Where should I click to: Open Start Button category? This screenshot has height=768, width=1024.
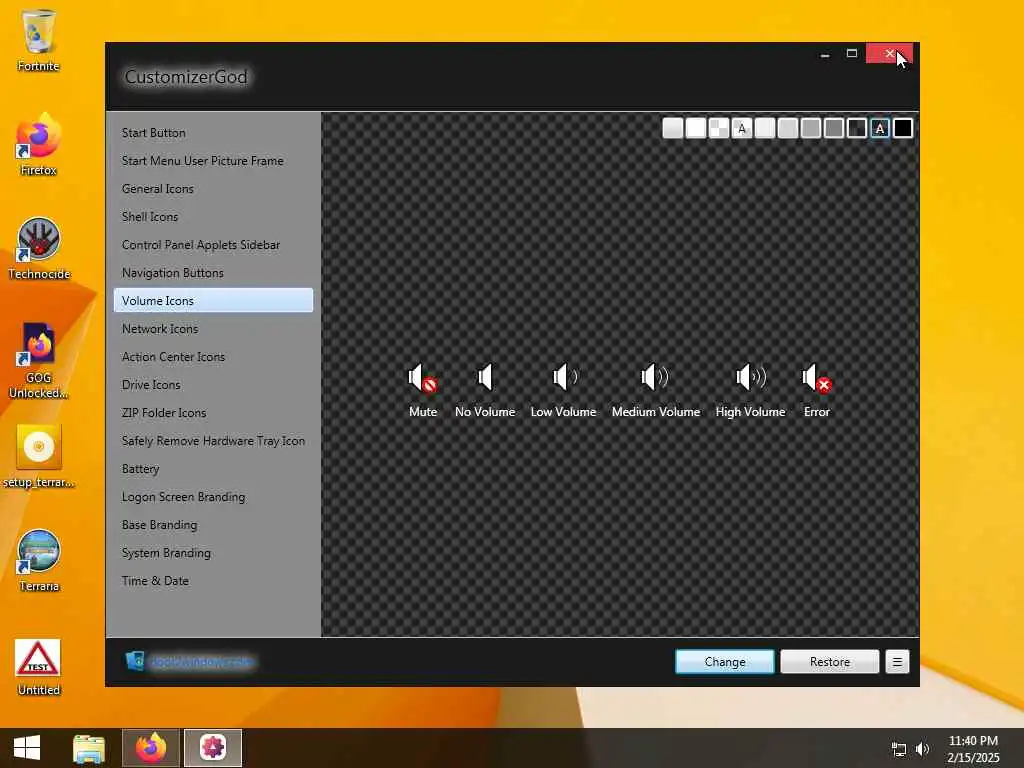(213, 133)
